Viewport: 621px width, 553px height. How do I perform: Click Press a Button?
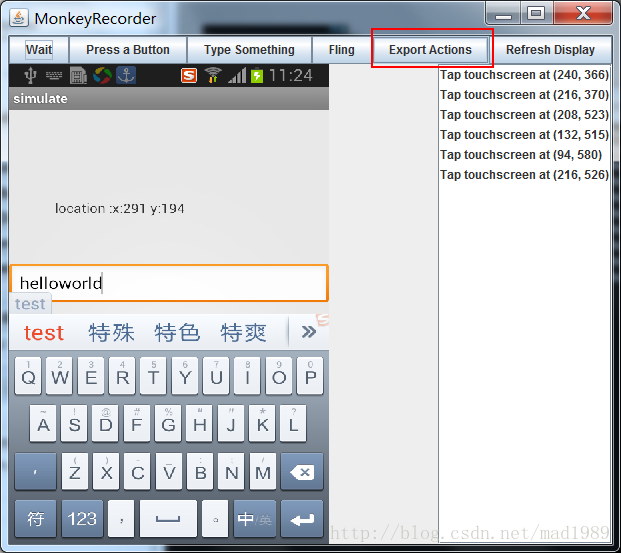pyautogui.click(x=128, y=50)
